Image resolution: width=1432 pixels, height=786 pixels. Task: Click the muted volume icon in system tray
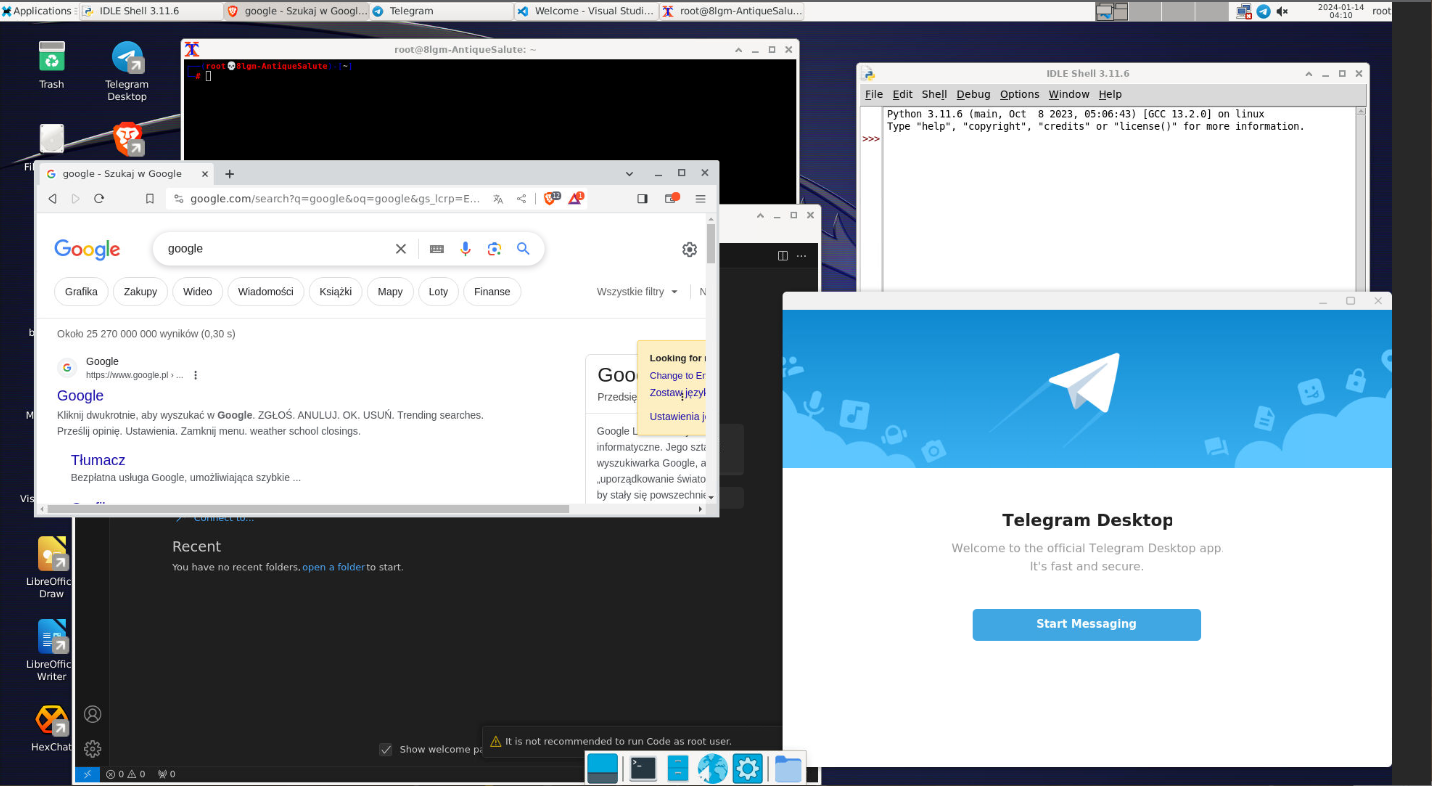point(1282,11)
